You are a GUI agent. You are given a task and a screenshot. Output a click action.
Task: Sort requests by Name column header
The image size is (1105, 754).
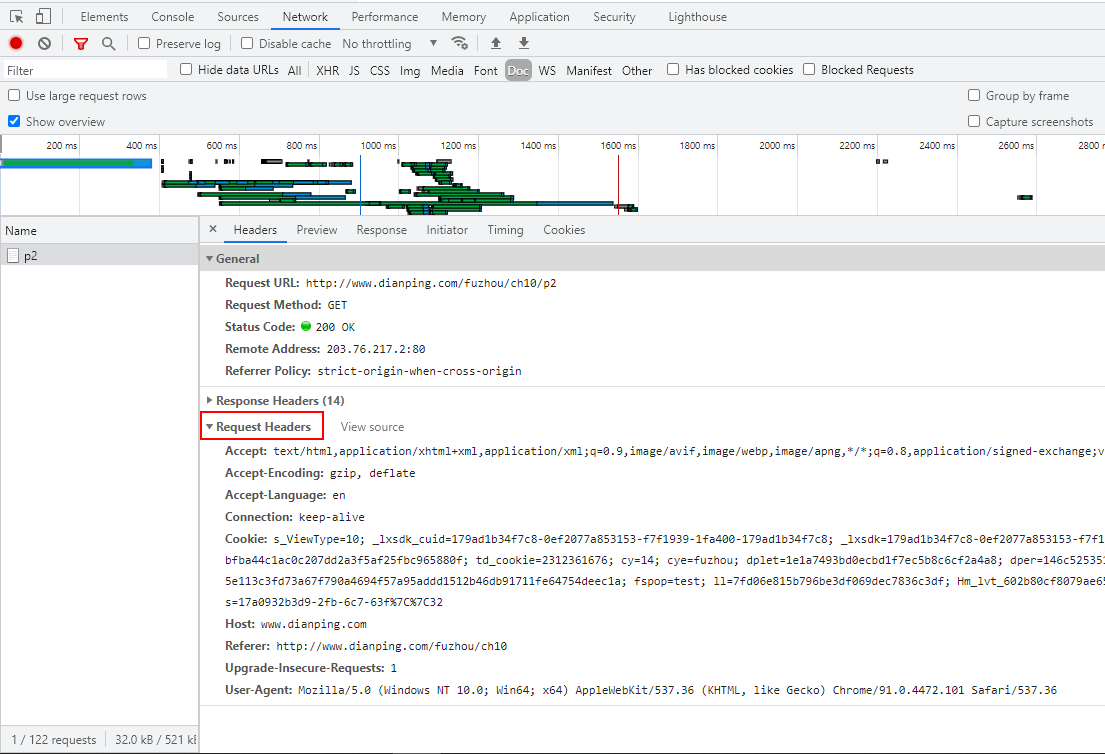click(99, 230)
